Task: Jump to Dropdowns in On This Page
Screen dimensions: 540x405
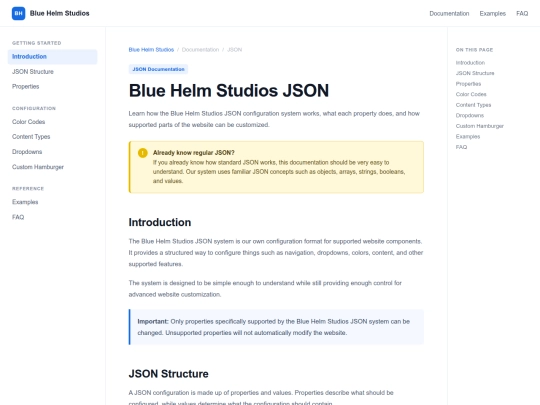Action: [x=470, y=115]
